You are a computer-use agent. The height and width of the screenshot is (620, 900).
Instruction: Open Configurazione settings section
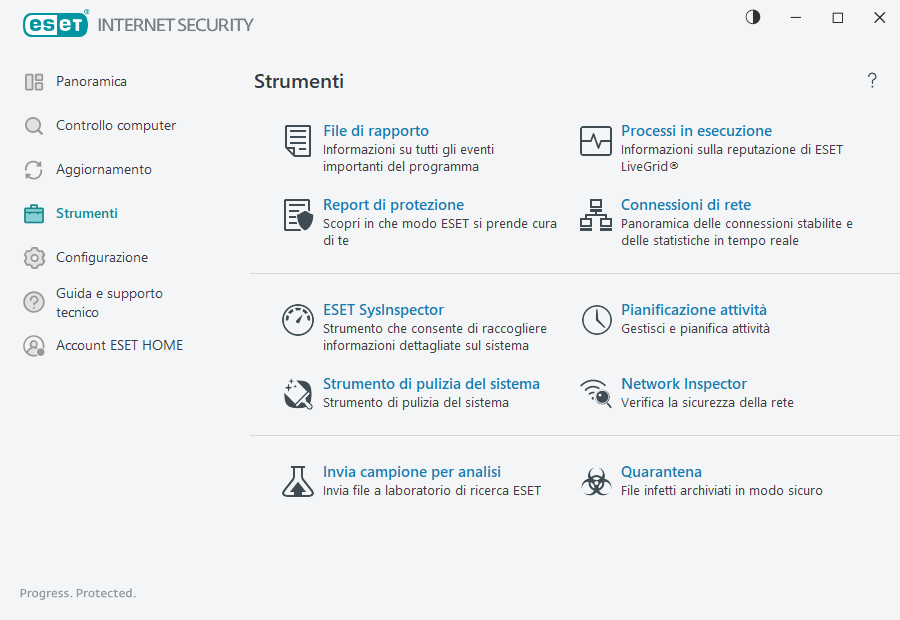pyautogui.click(x=102, y=258)
